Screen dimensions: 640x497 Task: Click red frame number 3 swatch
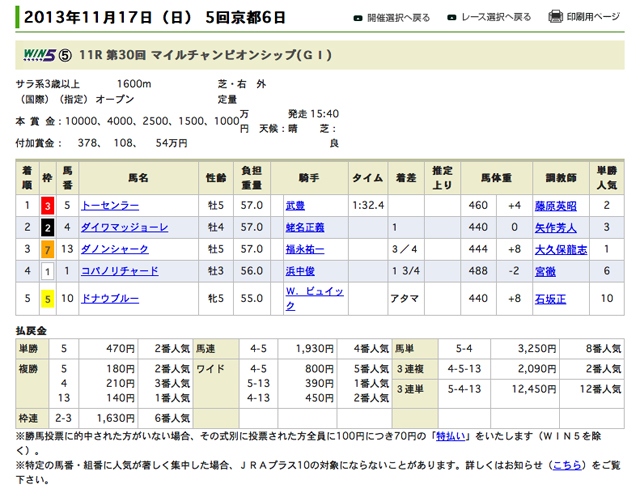click(48, 206)
